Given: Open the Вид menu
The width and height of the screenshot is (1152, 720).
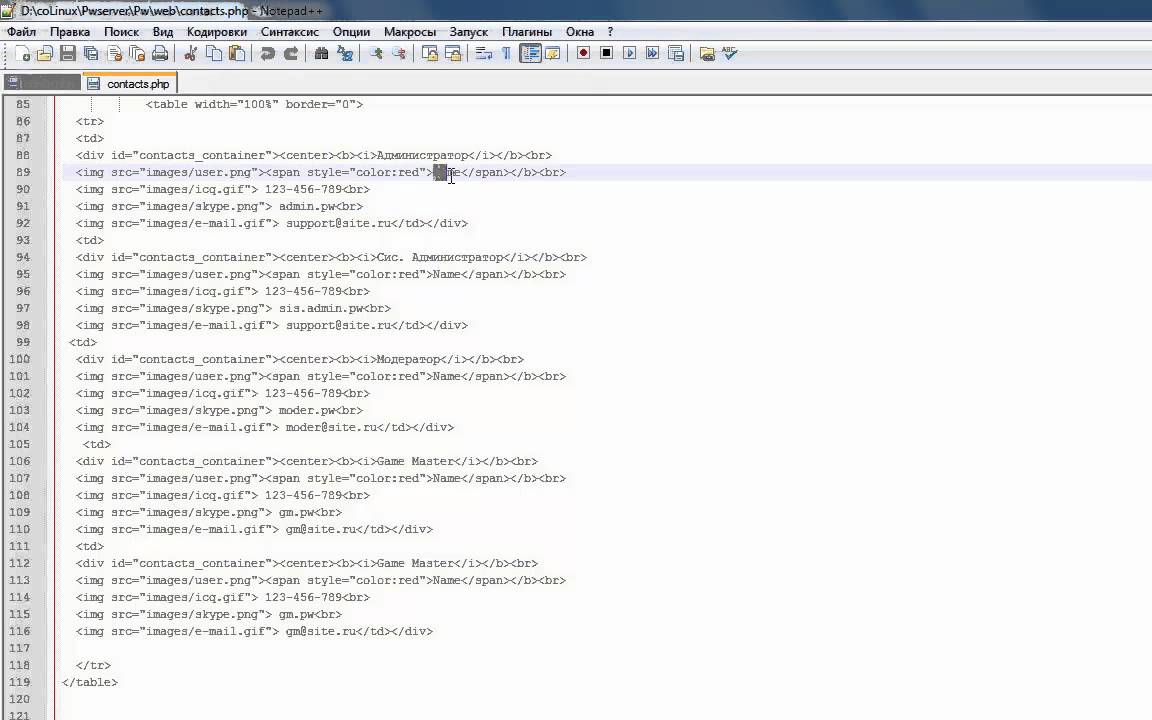Looking at the screenshot, I should coord(162,32).
